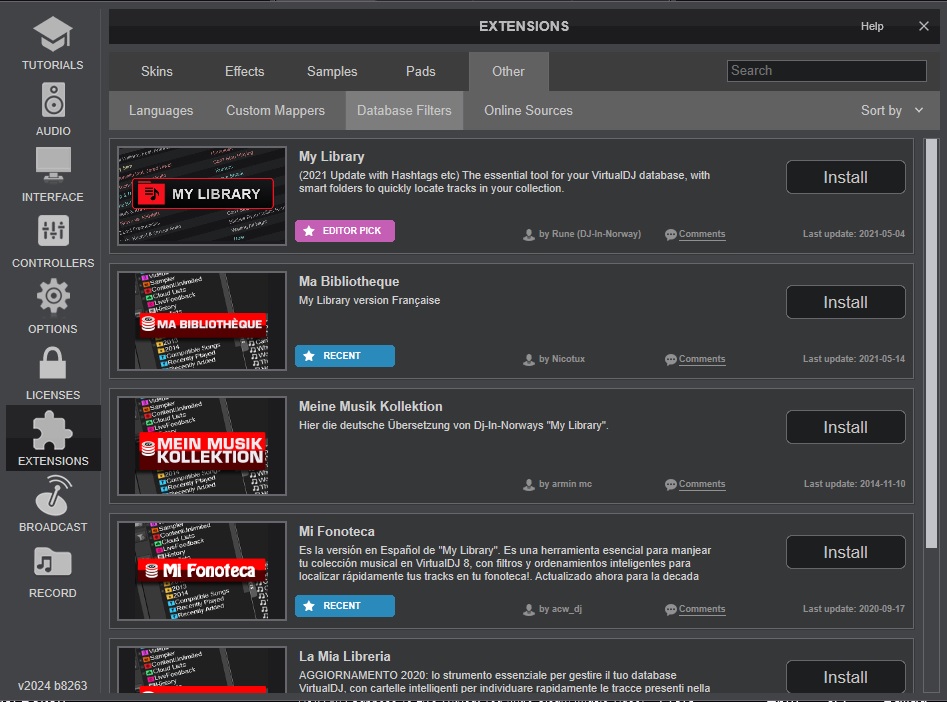Click the comment bubble icon for Mi Fonoteca
Image resolution: width=947 pixels, height=702 pixels.
670,610
